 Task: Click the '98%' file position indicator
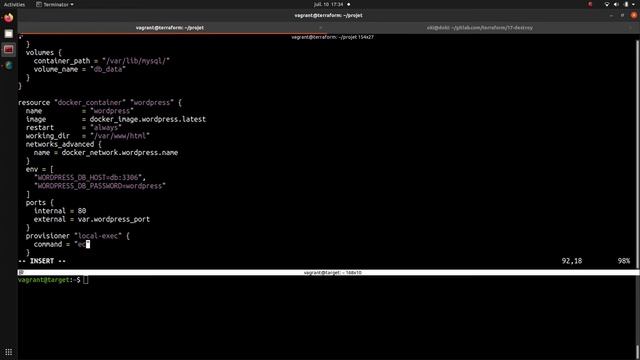(624, 261)
